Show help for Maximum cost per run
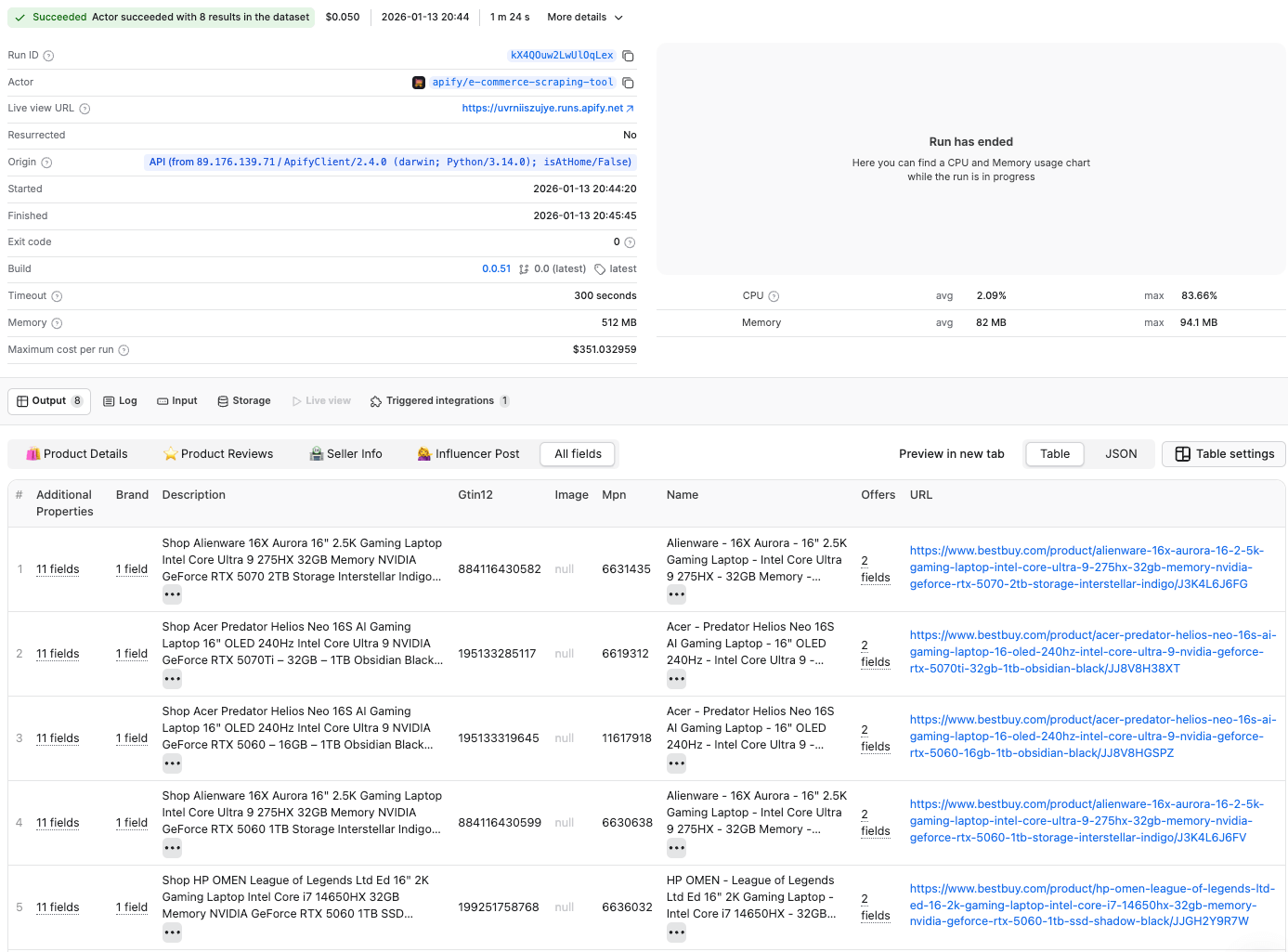The width and height of the screenshot is (1288, 952). point(124,350)
